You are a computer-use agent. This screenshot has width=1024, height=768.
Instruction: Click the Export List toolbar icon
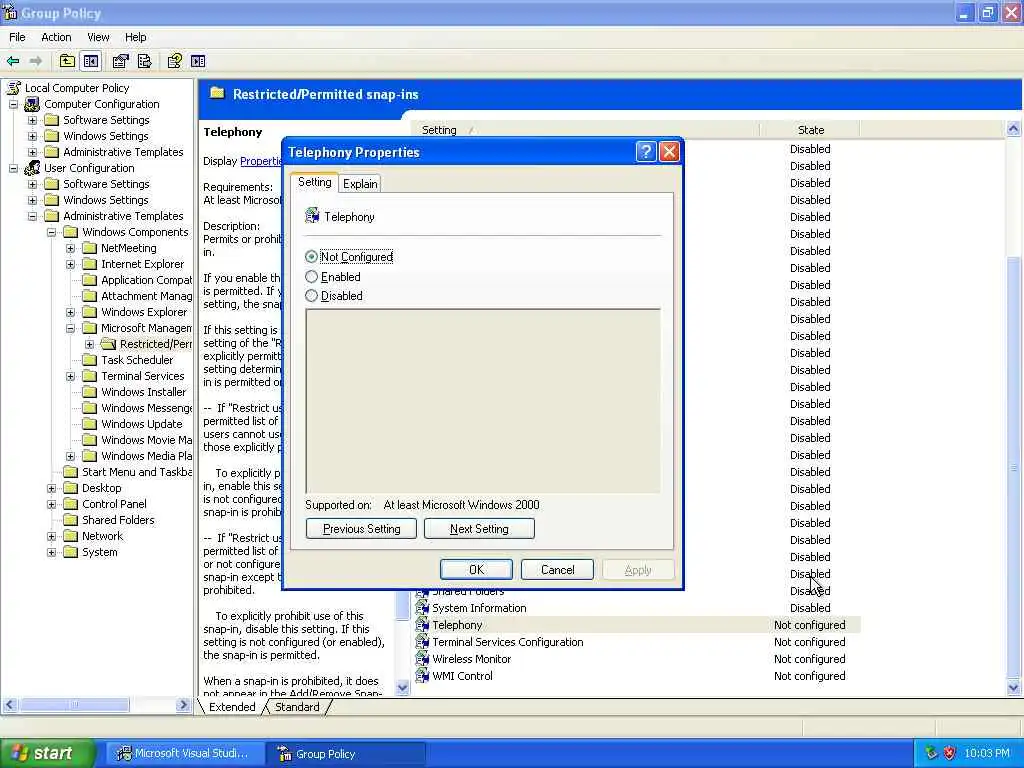tap(144, 61)
